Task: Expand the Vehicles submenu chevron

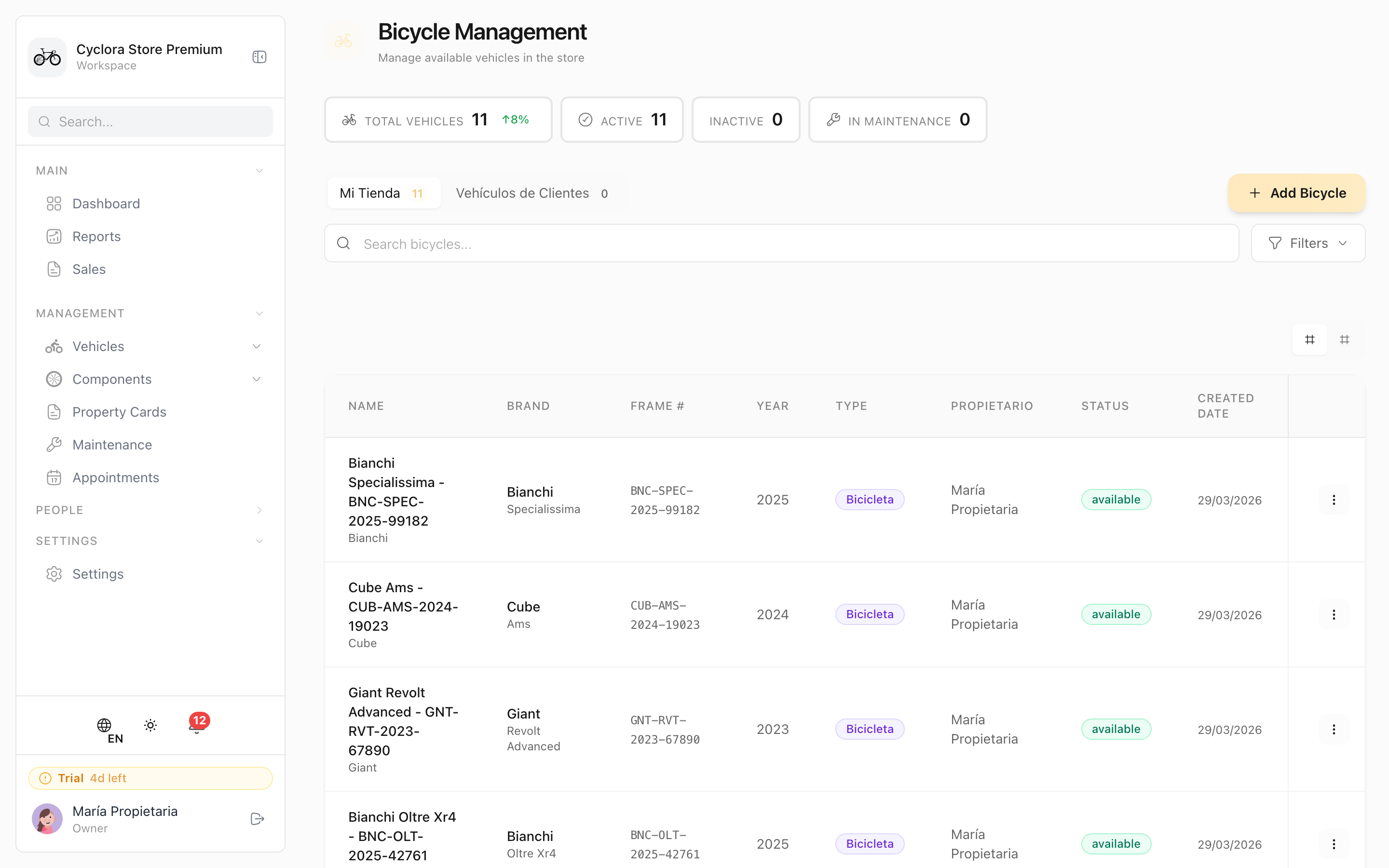Action: pyautogui.click(x=257, y=346)
